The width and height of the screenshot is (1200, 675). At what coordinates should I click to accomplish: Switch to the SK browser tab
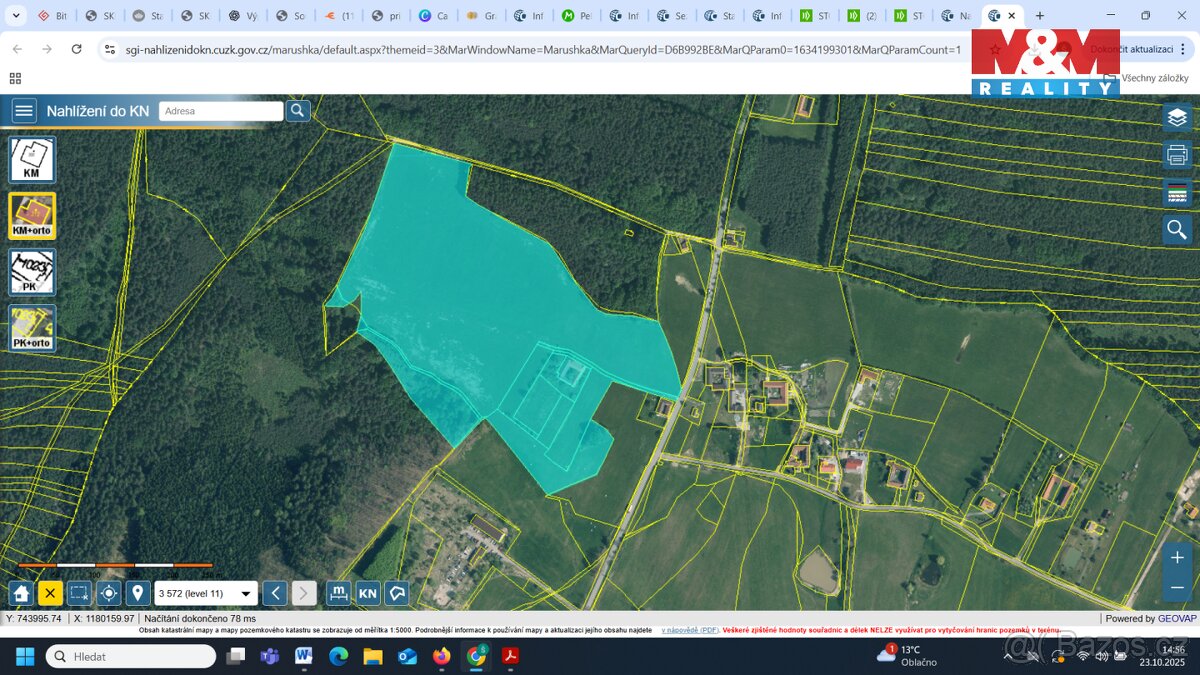(x=98, y=15)
